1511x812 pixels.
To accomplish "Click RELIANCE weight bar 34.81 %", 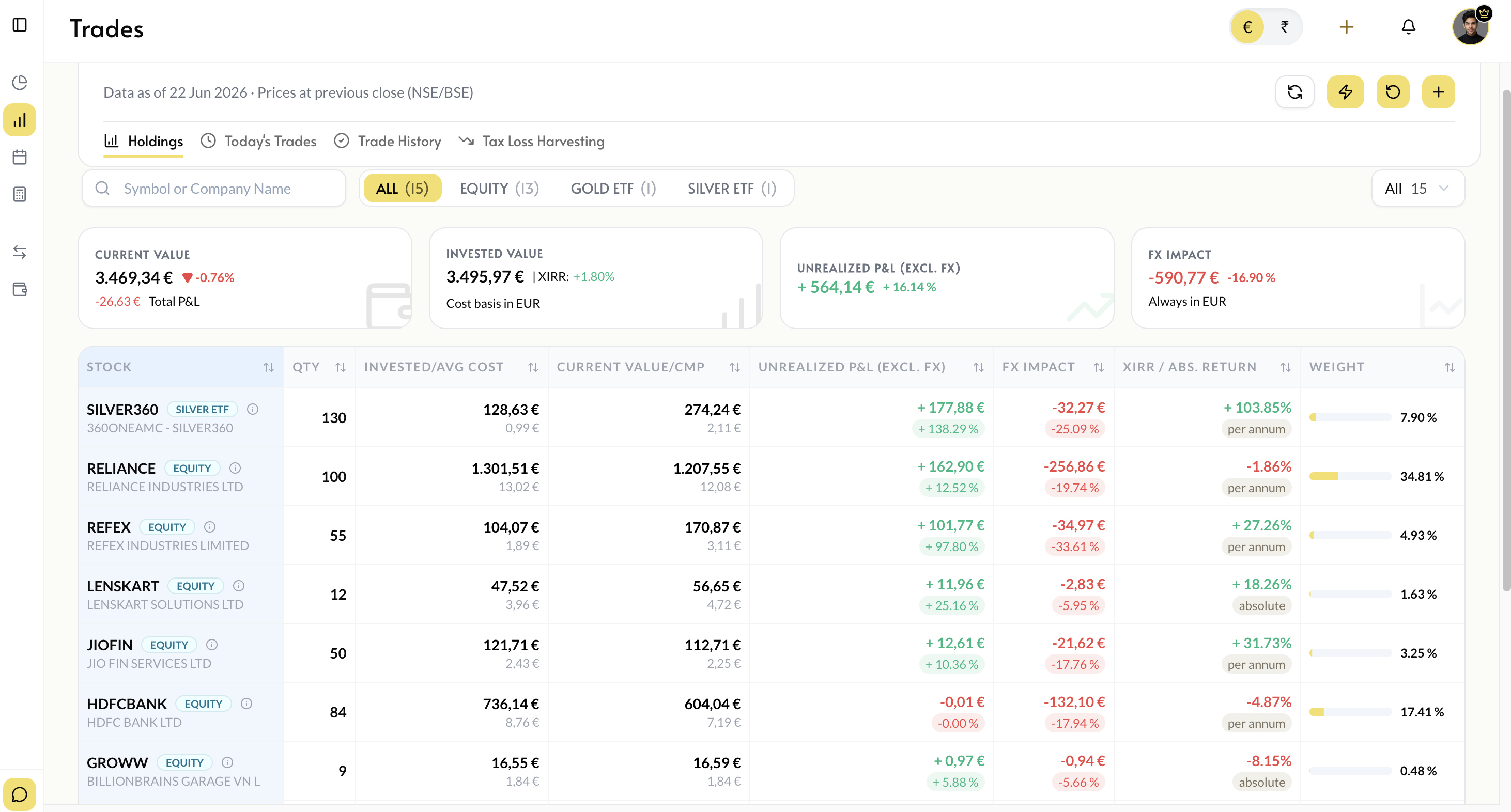I will (x=1350, y=476).
